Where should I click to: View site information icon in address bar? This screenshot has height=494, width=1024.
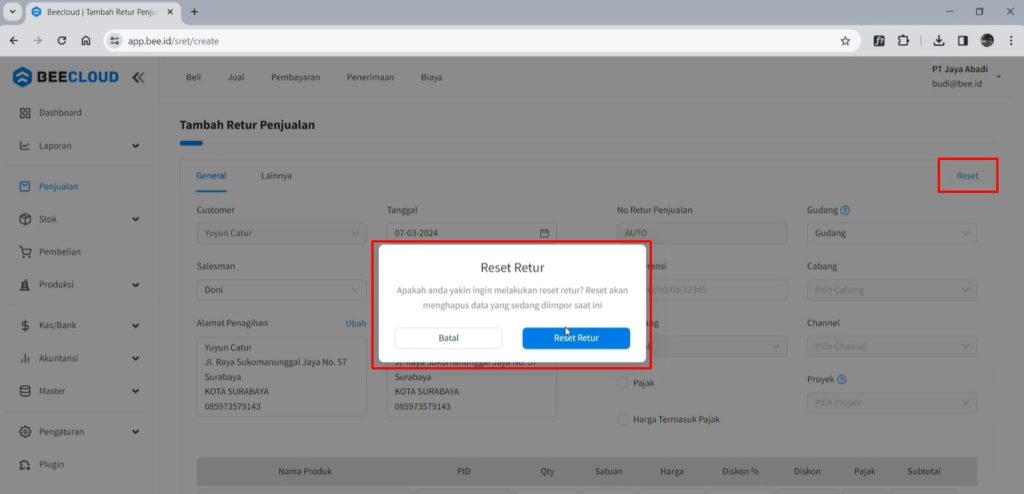point(115,41)
